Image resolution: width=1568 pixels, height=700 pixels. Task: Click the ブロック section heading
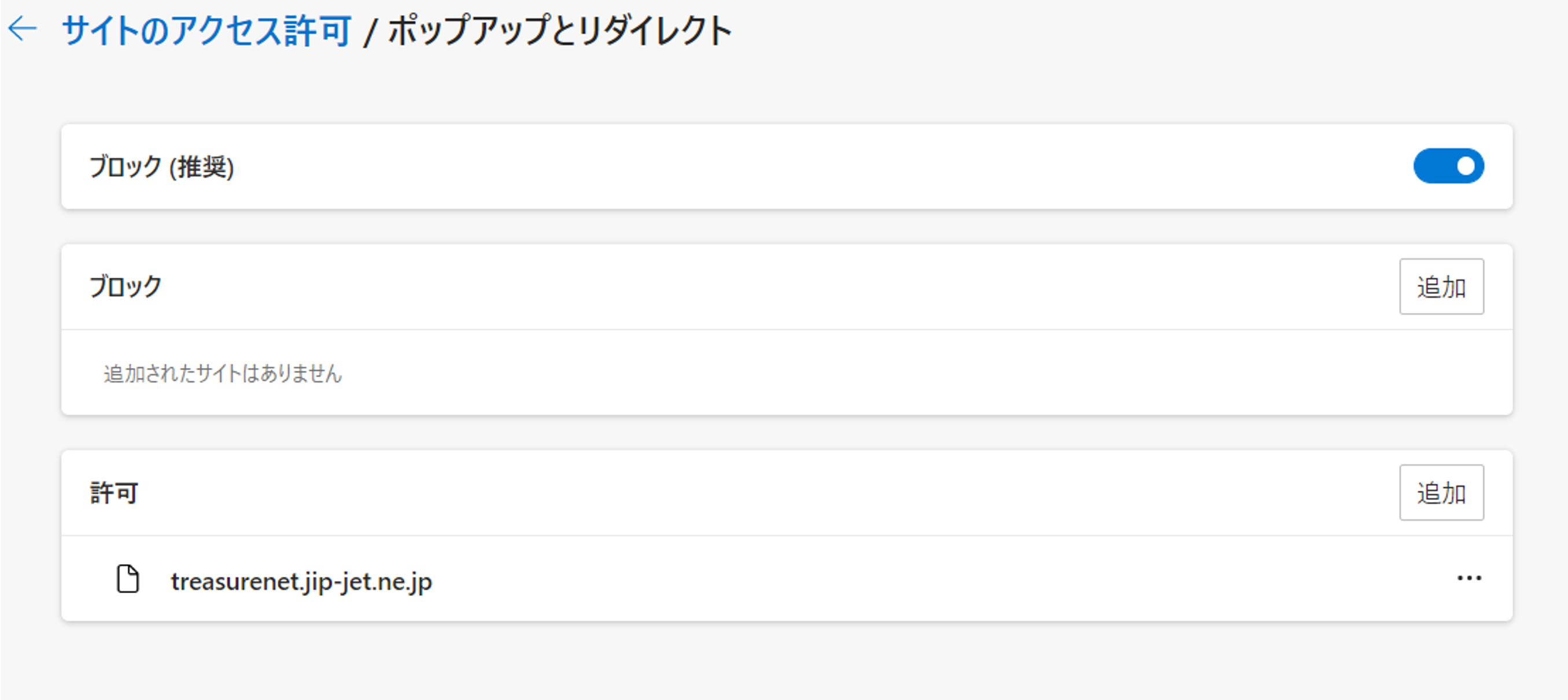(x=126, y=287)
